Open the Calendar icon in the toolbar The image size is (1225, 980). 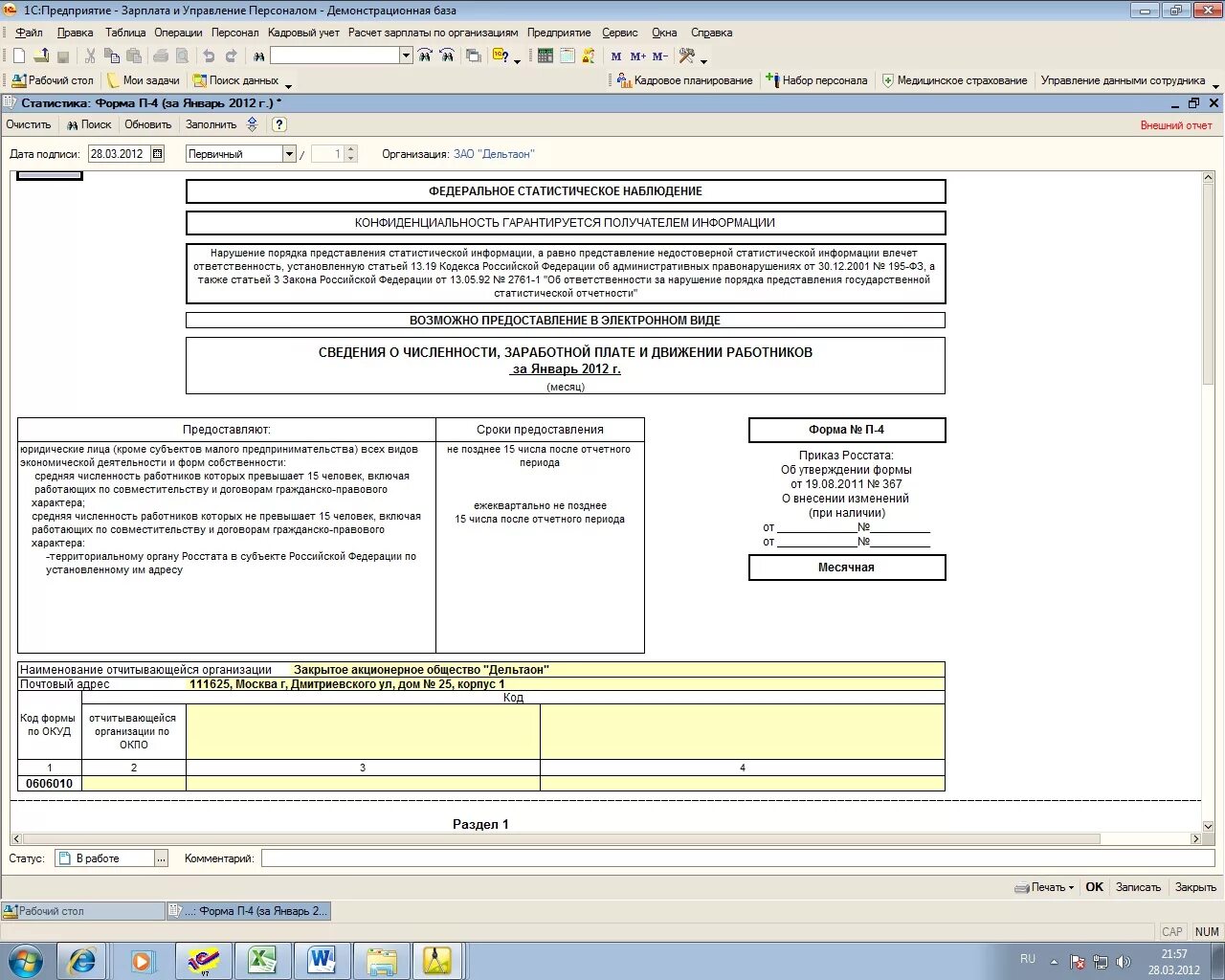568,56
